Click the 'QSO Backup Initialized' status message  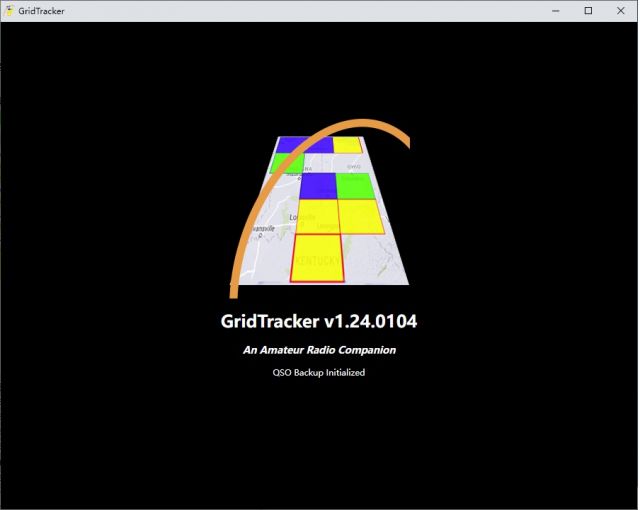pyautogui.click(x=319, y=373)
